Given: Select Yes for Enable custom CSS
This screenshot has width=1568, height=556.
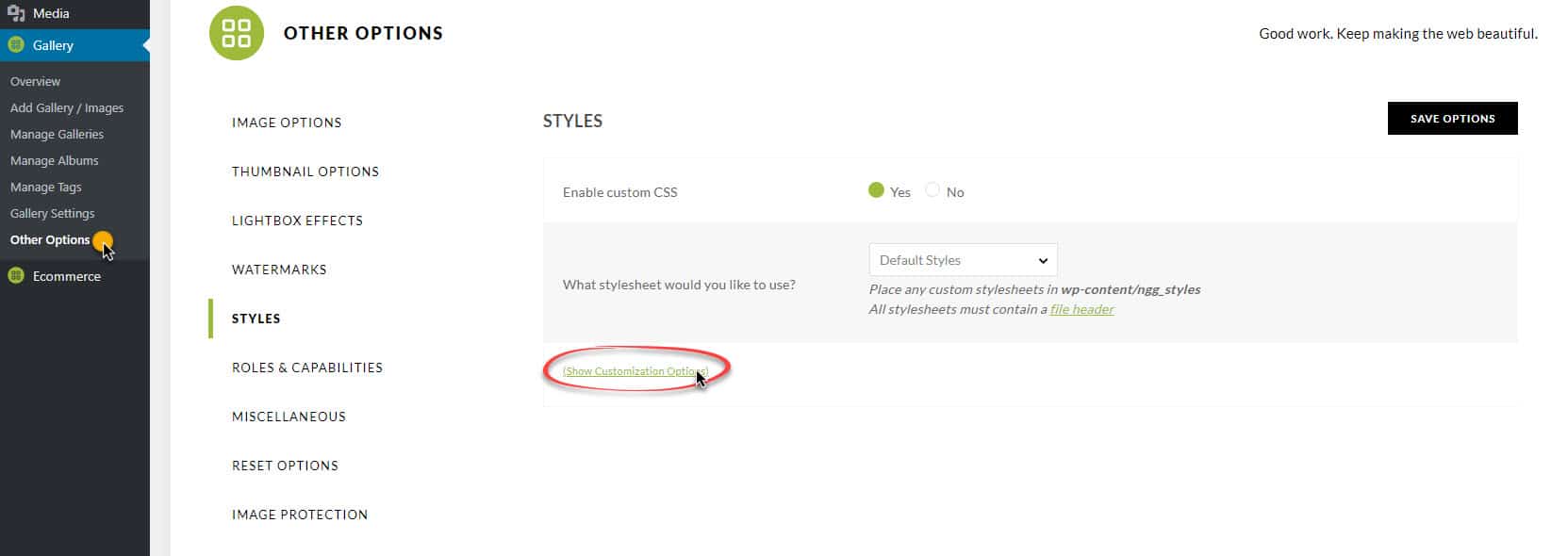Looking at the screenshot, I should (x=876, y=190).
